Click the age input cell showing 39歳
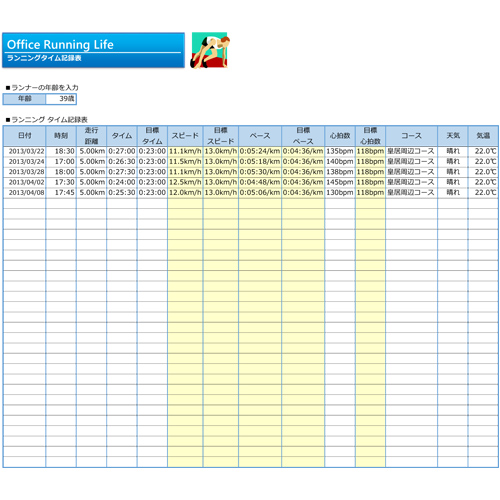Screen dimensions: 500x500 point(61,99)
